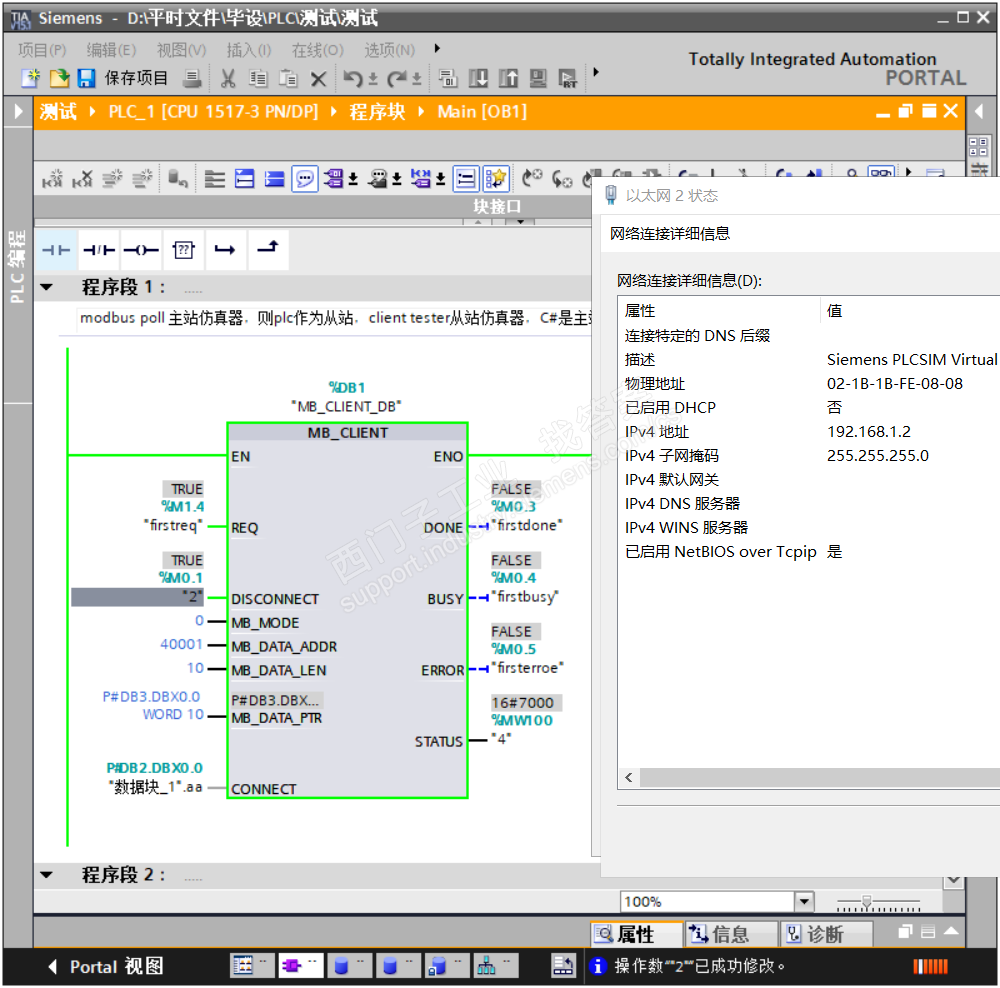Expand the project tree side panel arrow

pos(18,112)
